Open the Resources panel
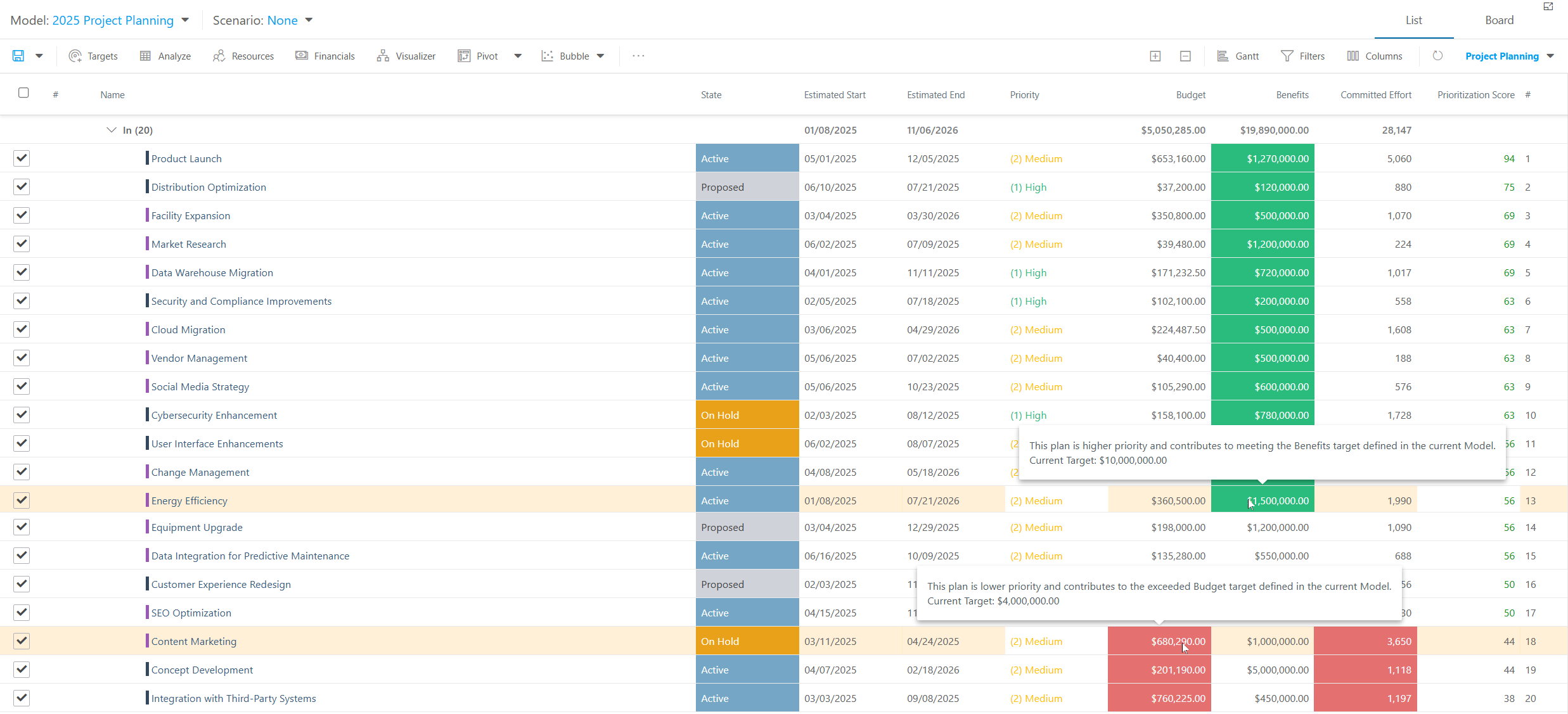1568x714 pixels. tap(243, 56)
